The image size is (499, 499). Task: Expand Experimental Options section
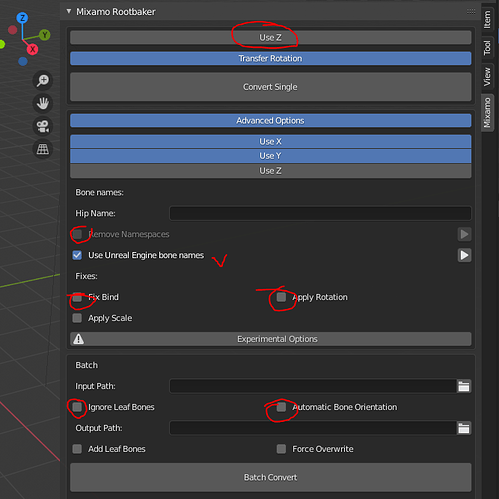point(271,339)
